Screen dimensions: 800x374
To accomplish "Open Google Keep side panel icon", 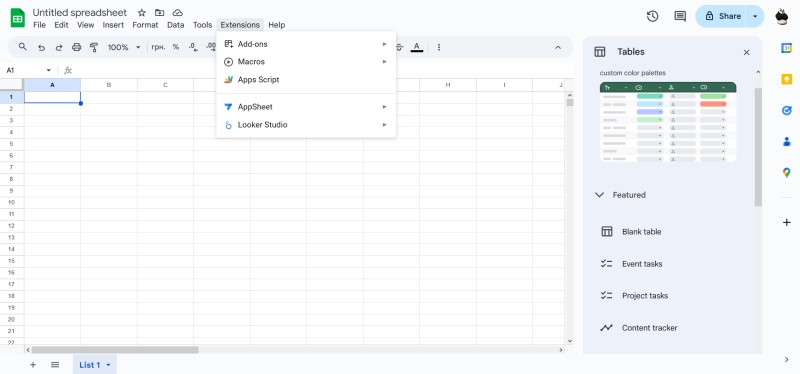I will [786, 79].
